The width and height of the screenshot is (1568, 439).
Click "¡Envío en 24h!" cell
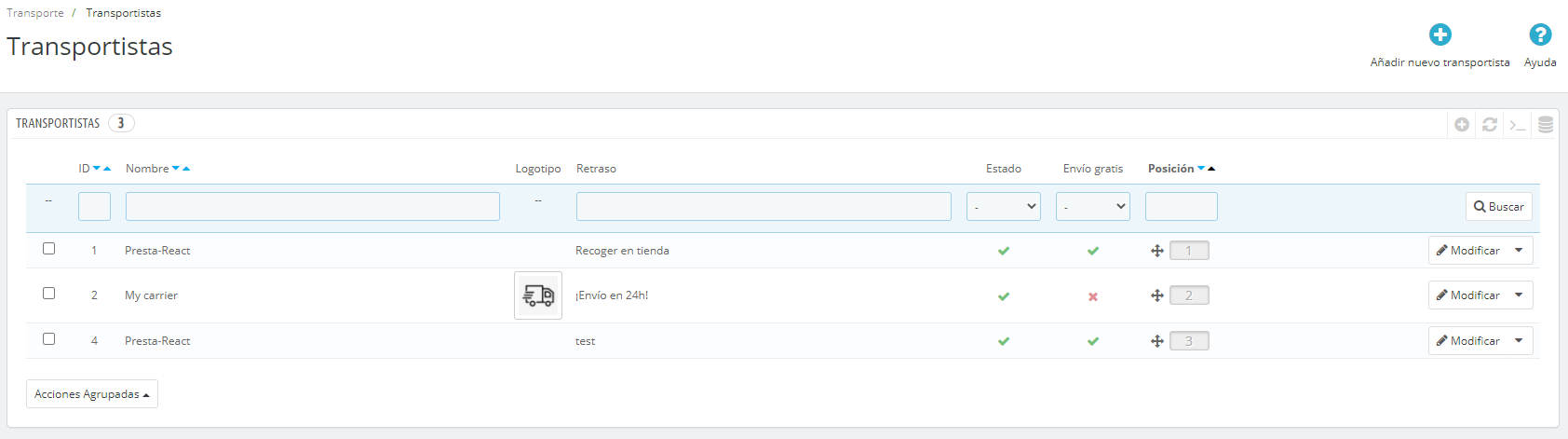(x=612, y=295)
